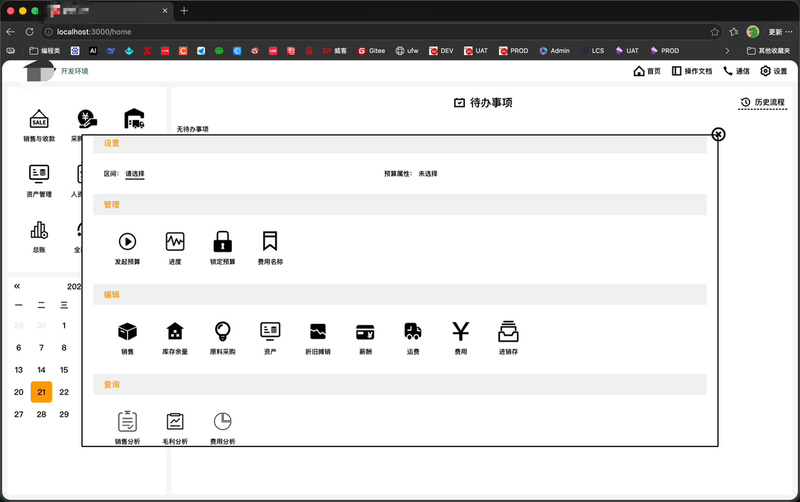The image size is (800, 502).
Task: Open the 威客 bookmark
Action: (335, 51)
